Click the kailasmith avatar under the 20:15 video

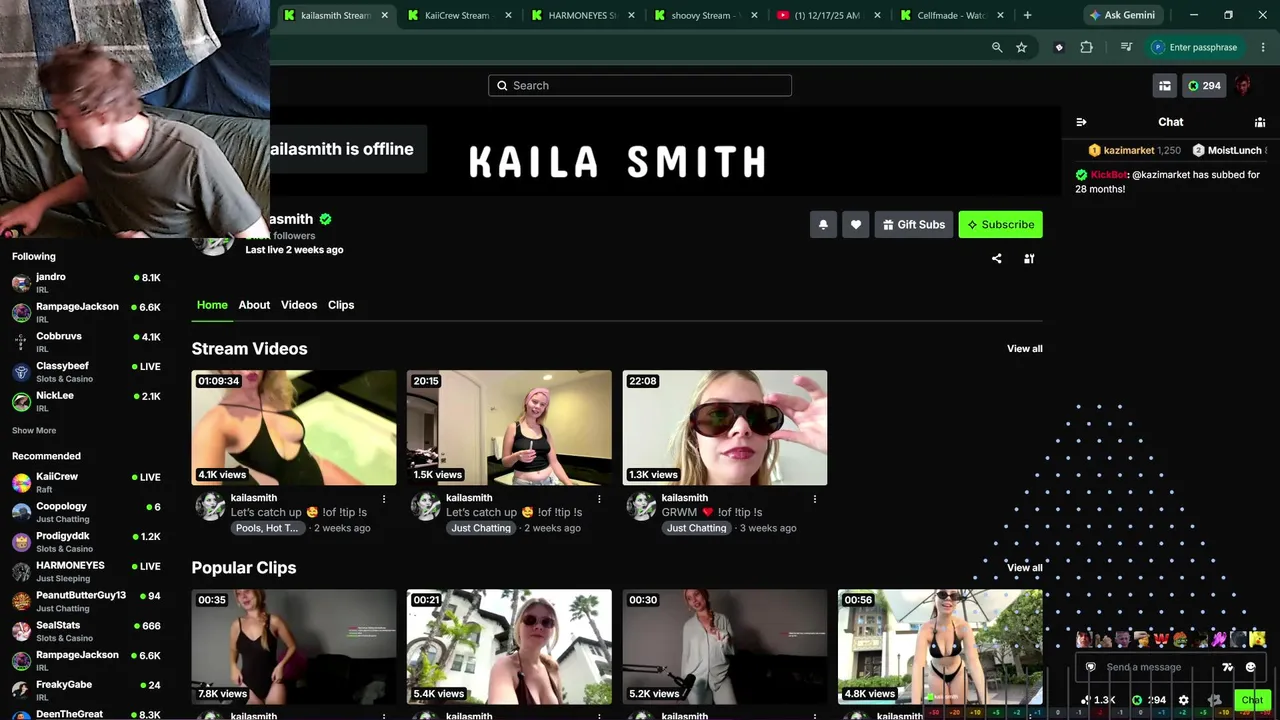pos(425,506)
